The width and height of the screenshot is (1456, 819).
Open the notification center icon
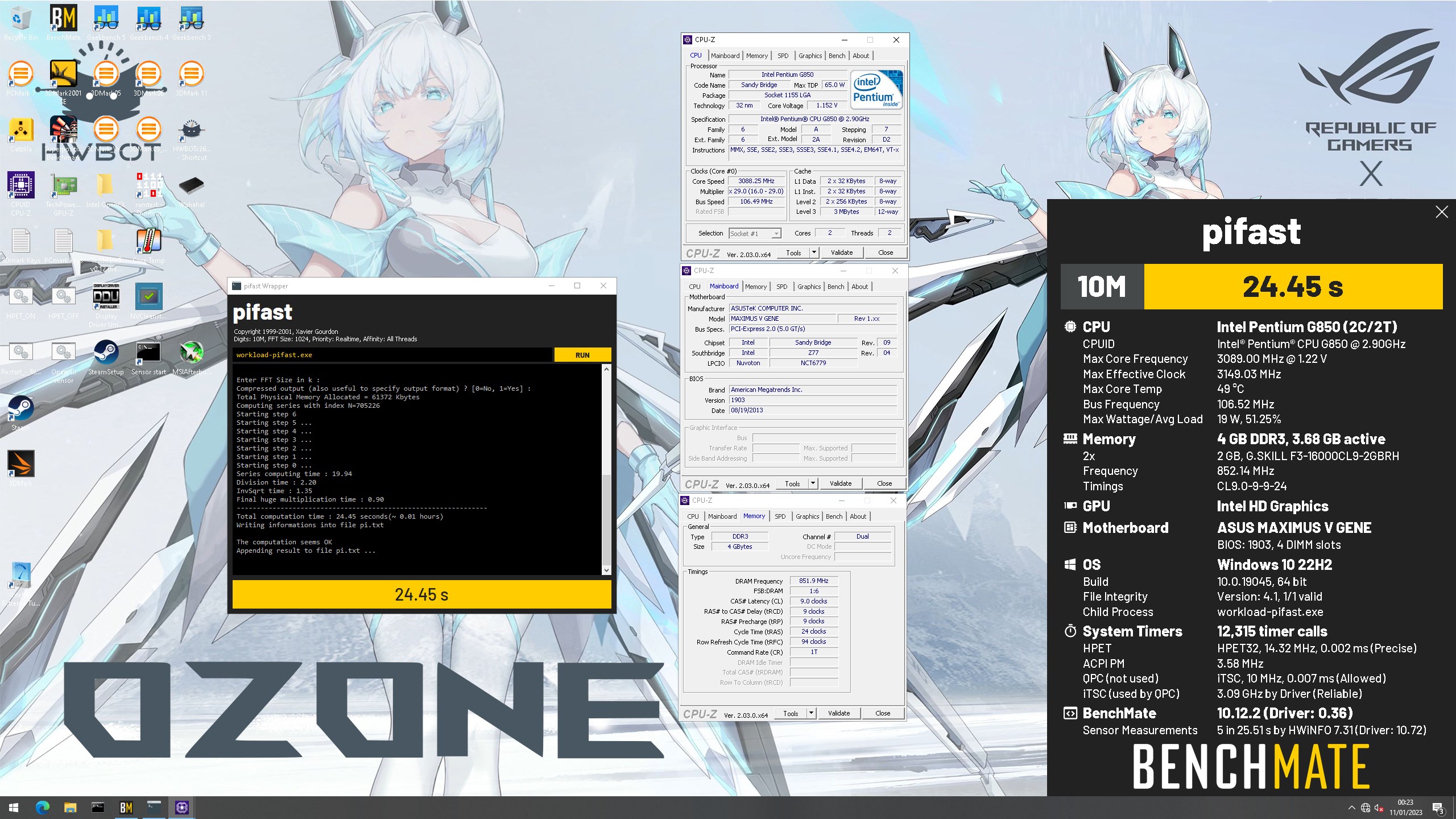coord(1438,808)
